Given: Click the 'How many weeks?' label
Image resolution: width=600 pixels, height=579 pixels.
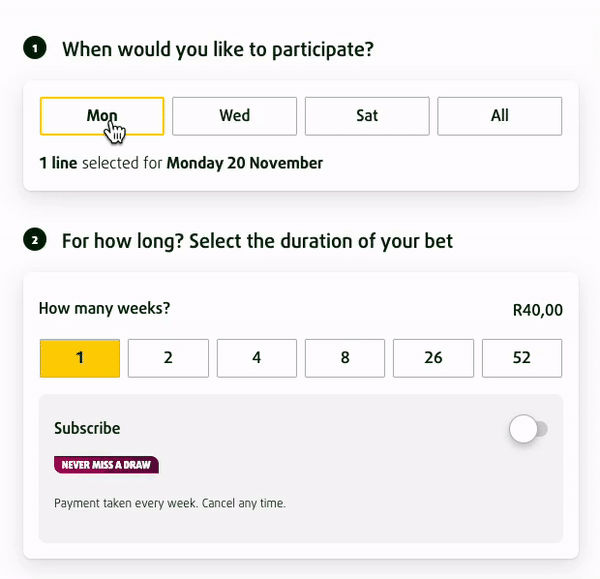Looking at the screenshot, I should (104, 308).
